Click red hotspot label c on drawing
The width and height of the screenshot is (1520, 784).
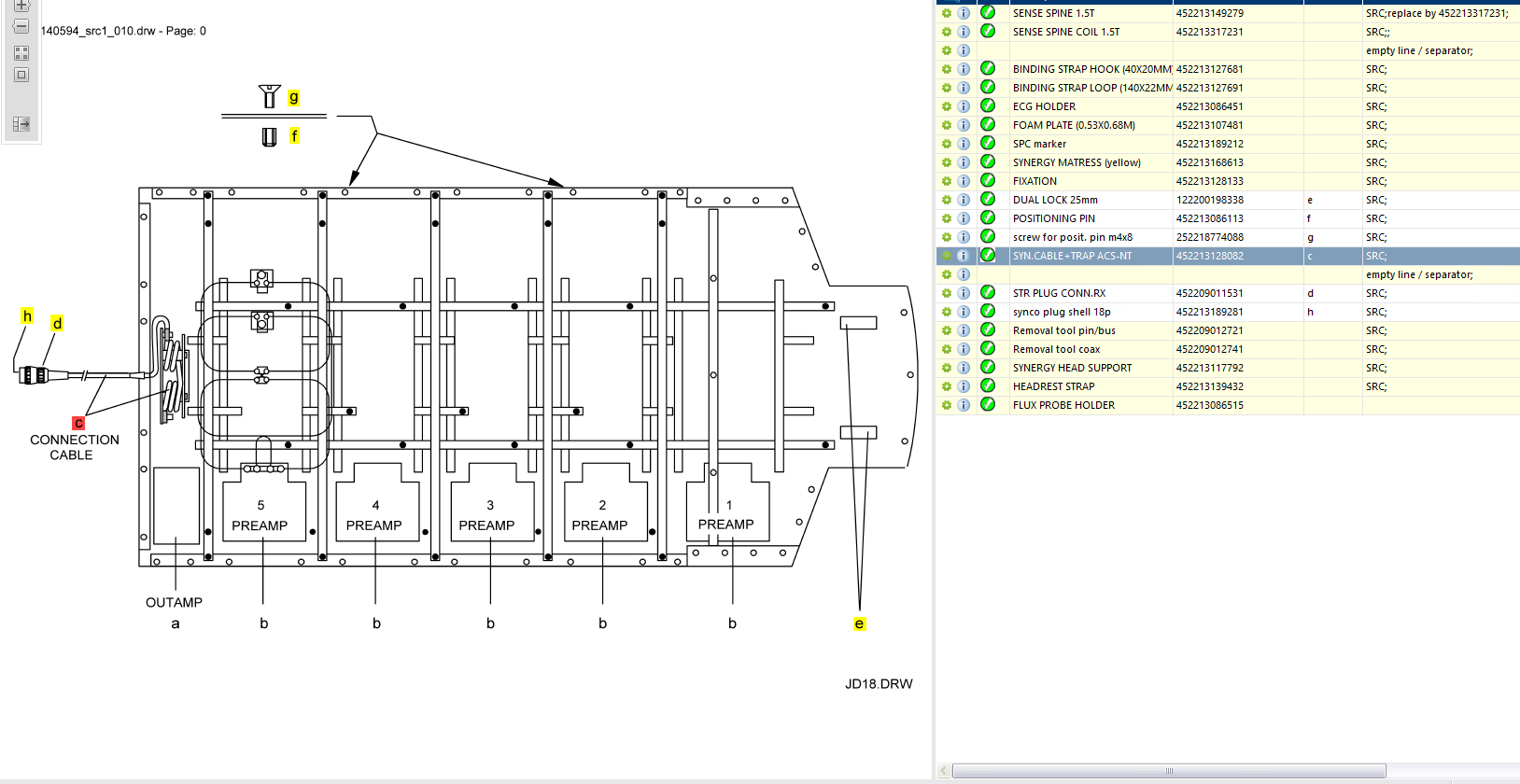[x=78, y=423]
